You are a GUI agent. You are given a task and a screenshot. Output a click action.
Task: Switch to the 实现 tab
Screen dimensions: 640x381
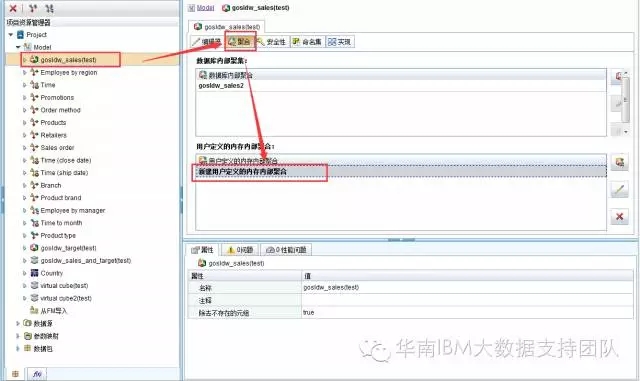pyautogui.click(x=340, y=42)
